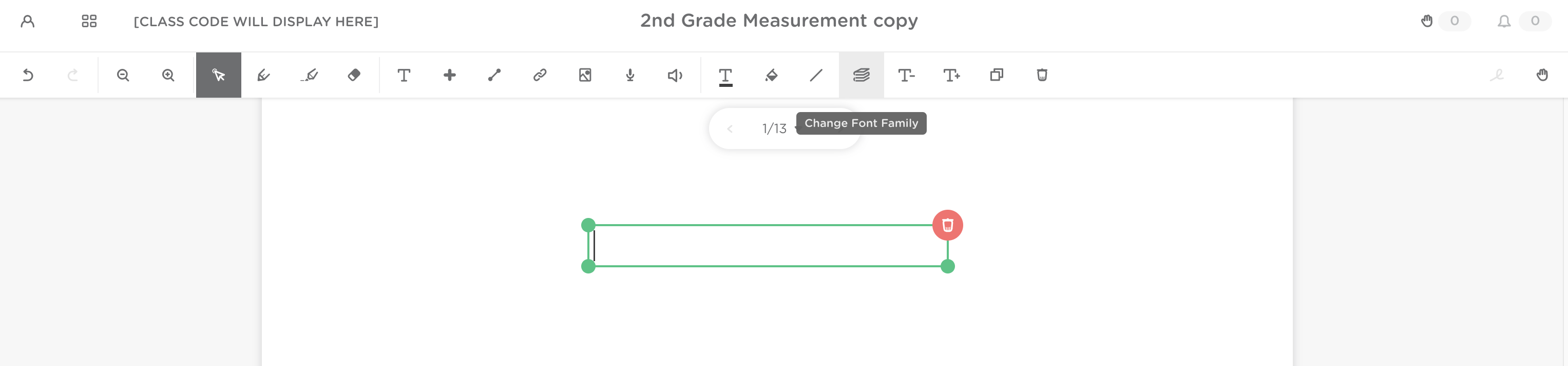1568x366 pixels.
Task: Increase font size with T+ button
Action: click(951, 75)
